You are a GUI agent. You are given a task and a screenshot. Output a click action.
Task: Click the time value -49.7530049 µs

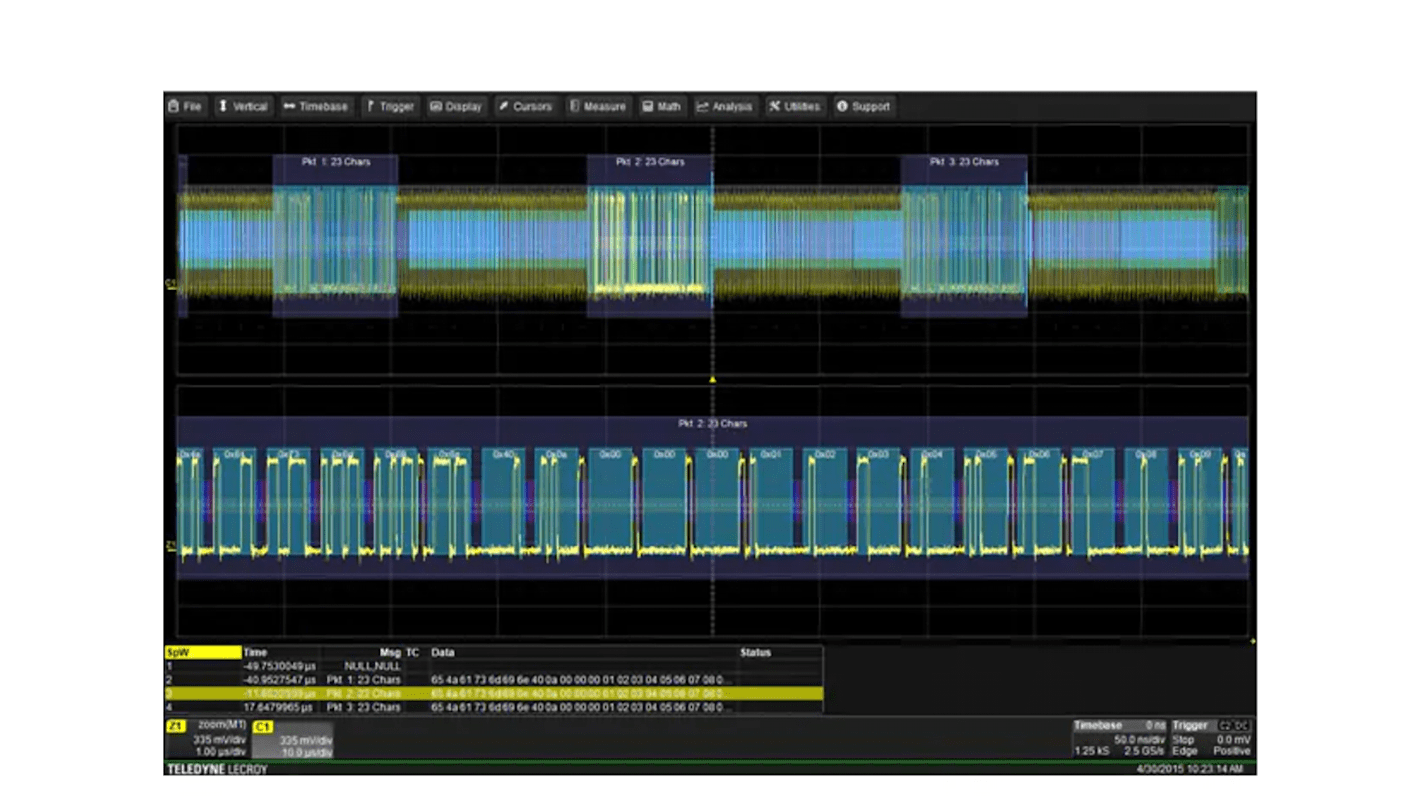(x=280, y=666)
